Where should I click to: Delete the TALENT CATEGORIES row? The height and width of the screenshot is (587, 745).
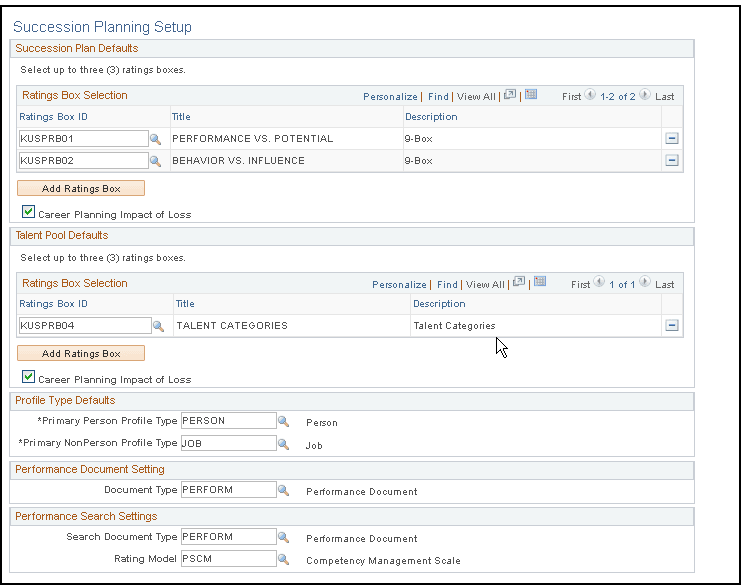[671, 326]
